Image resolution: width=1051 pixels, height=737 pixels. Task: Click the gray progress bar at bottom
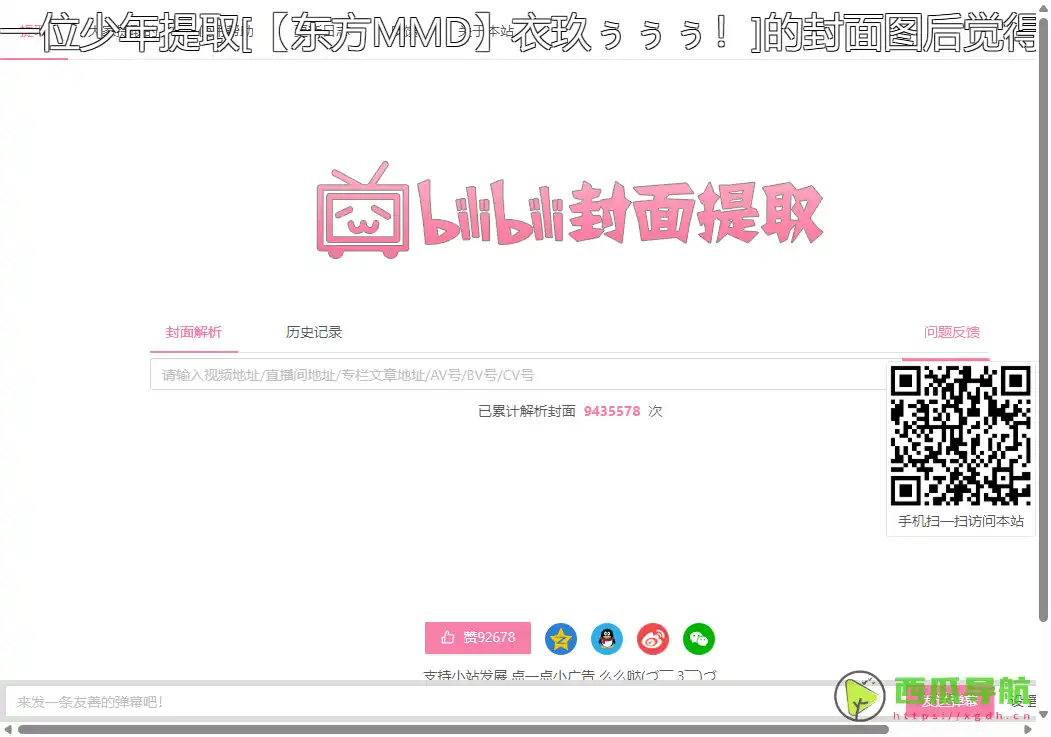450,728
